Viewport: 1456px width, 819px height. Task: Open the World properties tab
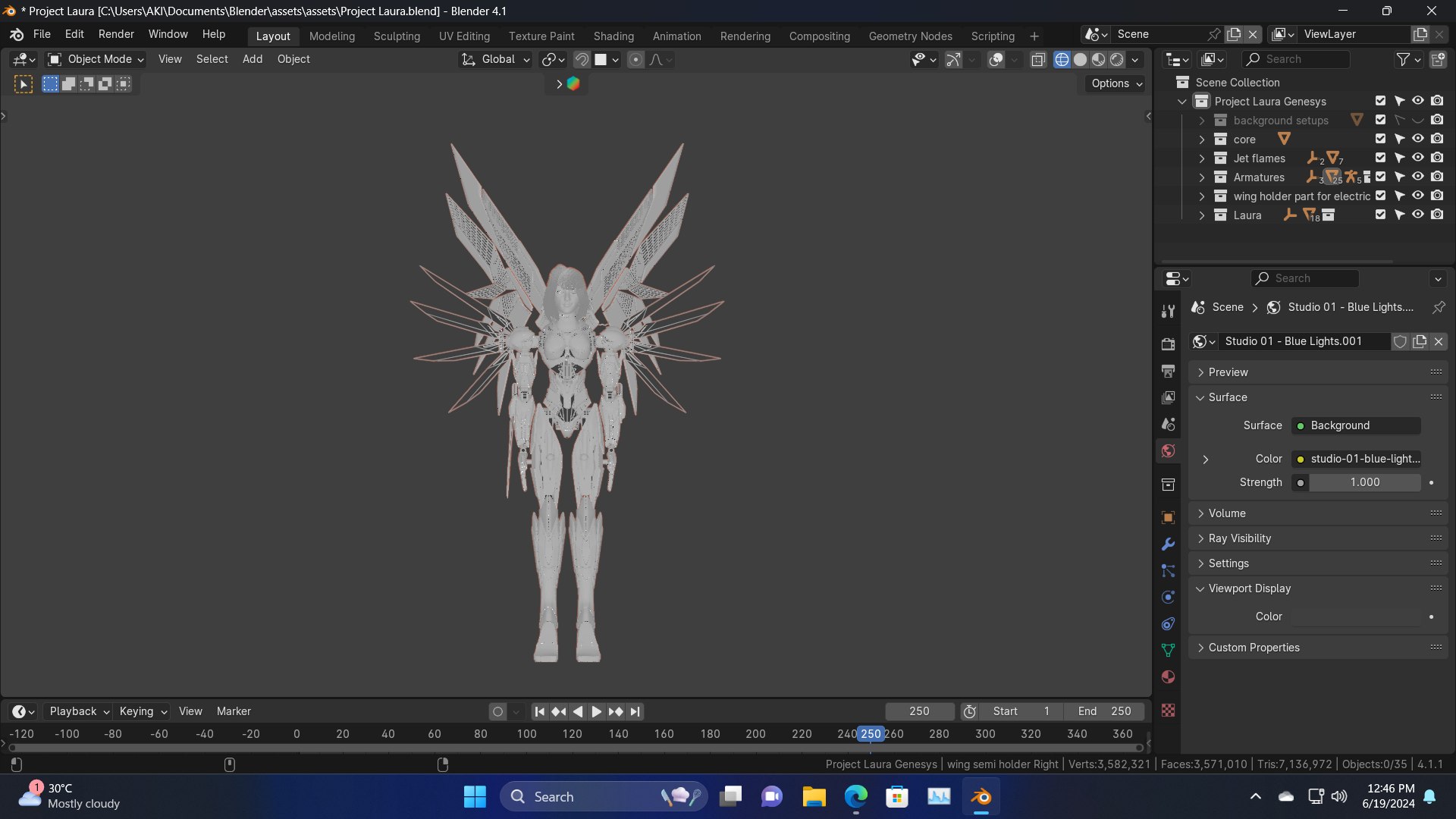[1168, 450]
